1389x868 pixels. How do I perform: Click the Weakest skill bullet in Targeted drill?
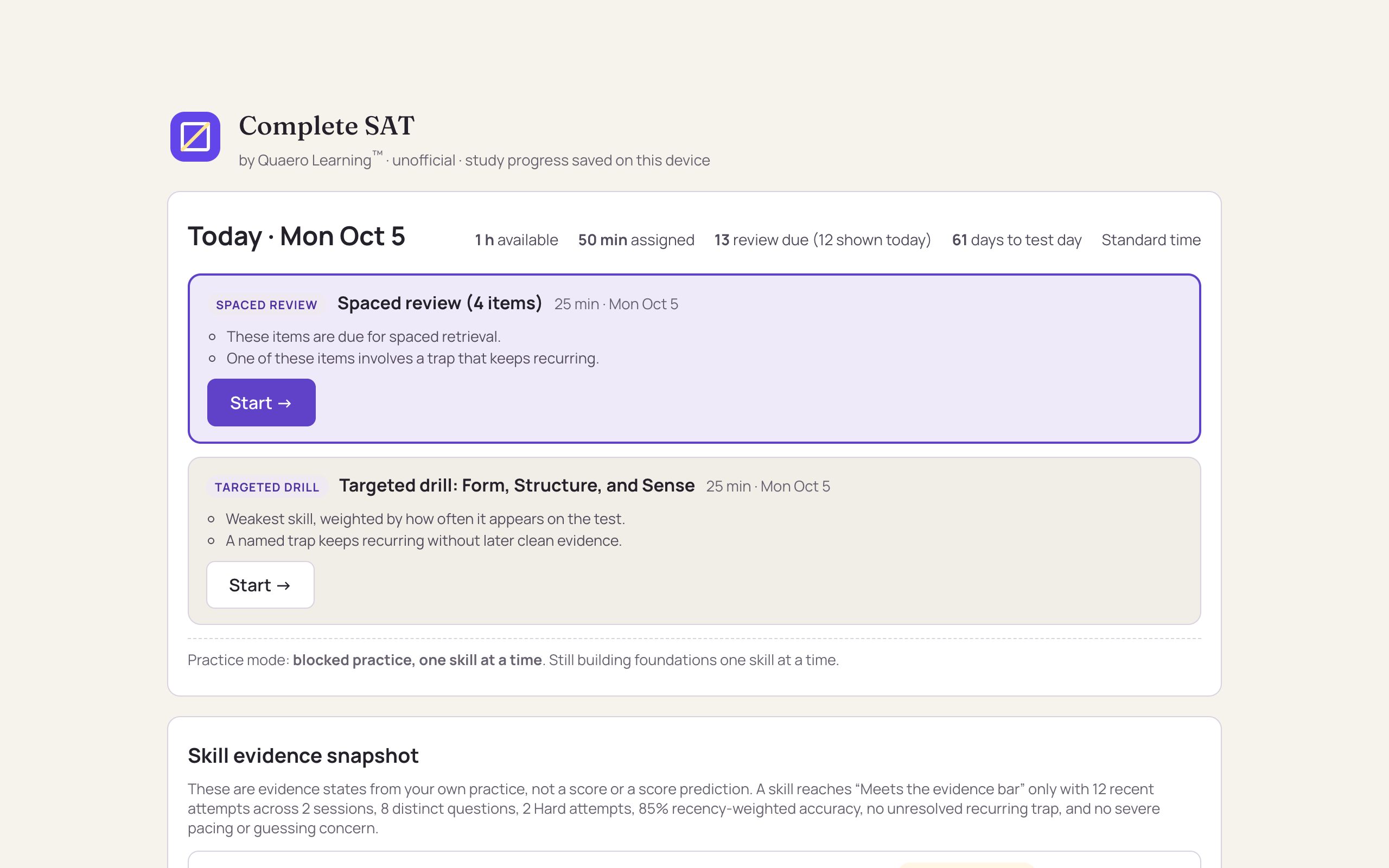[425, 519]
